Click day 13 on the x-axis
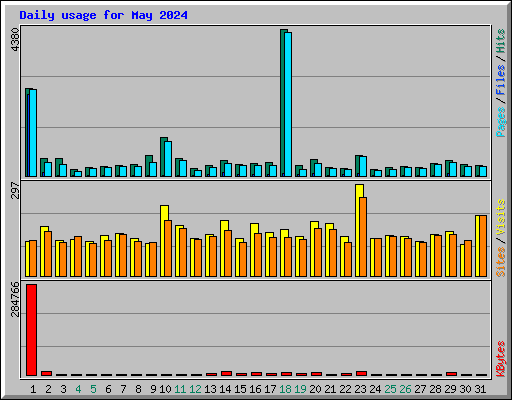Image resolution: width=512 pixels, height=400 pixels. tap(210, 389)
